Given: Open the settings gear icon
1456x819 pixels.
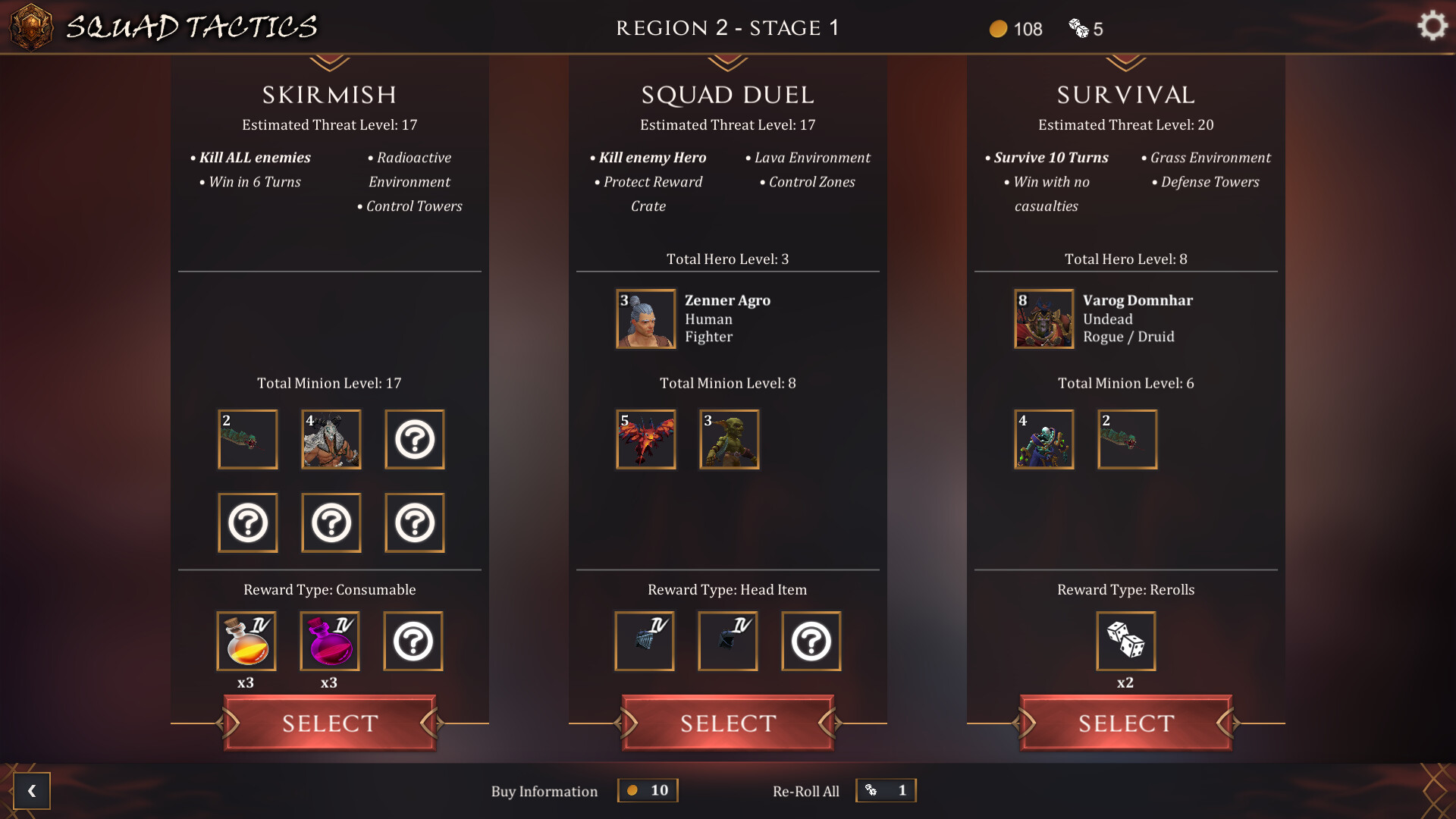Looking at the screenshot, I should tap(1432, 27).
